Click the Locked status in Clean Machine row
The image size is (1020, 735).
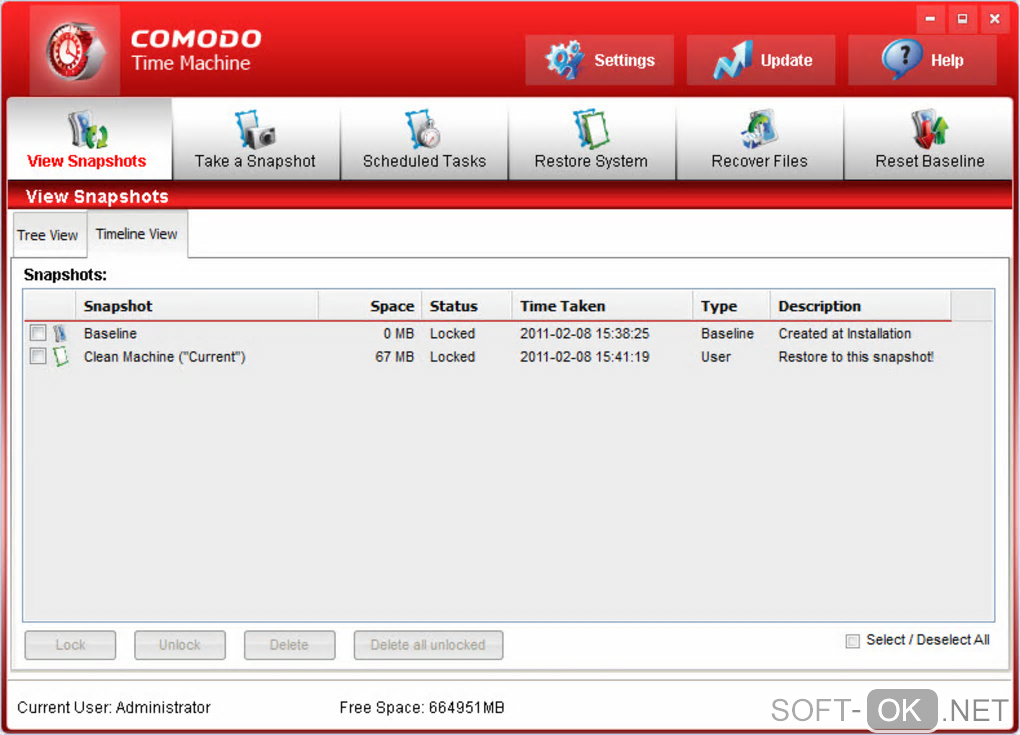coord(452,357)
